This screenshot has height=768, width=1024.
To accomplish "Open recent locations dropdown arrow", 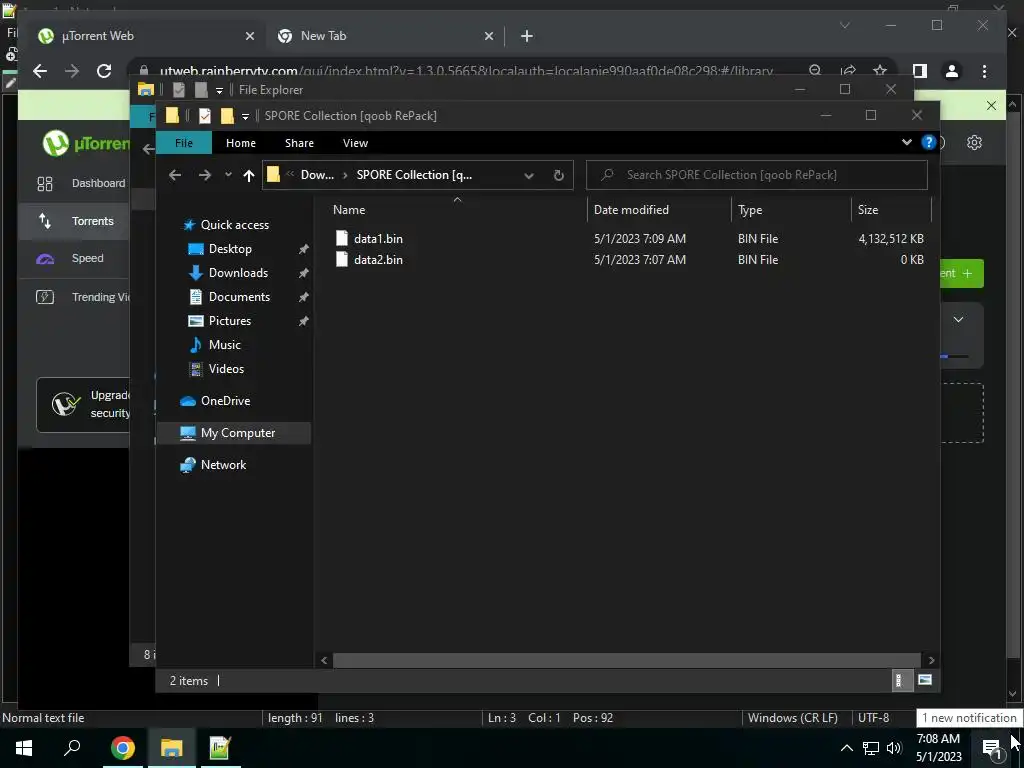I will pos(228,175).
